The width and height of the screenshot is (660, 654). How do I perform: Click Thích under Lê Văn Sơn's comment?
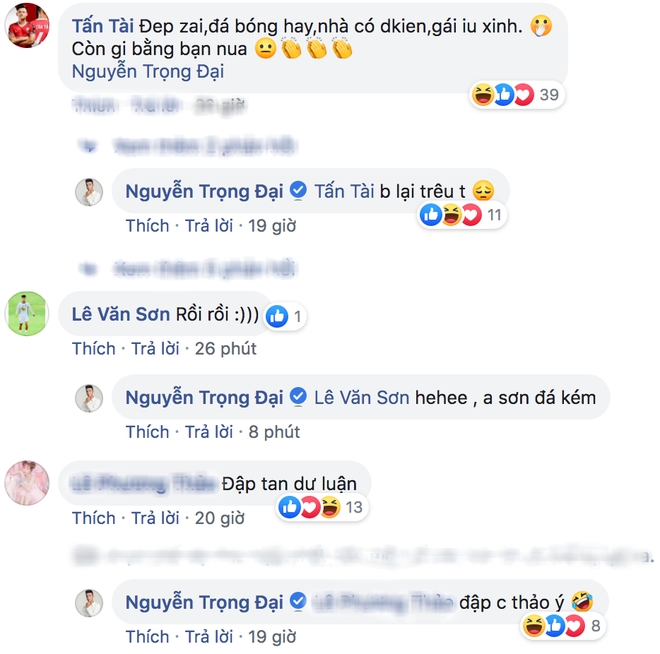pyautogui.click(x=93, y=349)
